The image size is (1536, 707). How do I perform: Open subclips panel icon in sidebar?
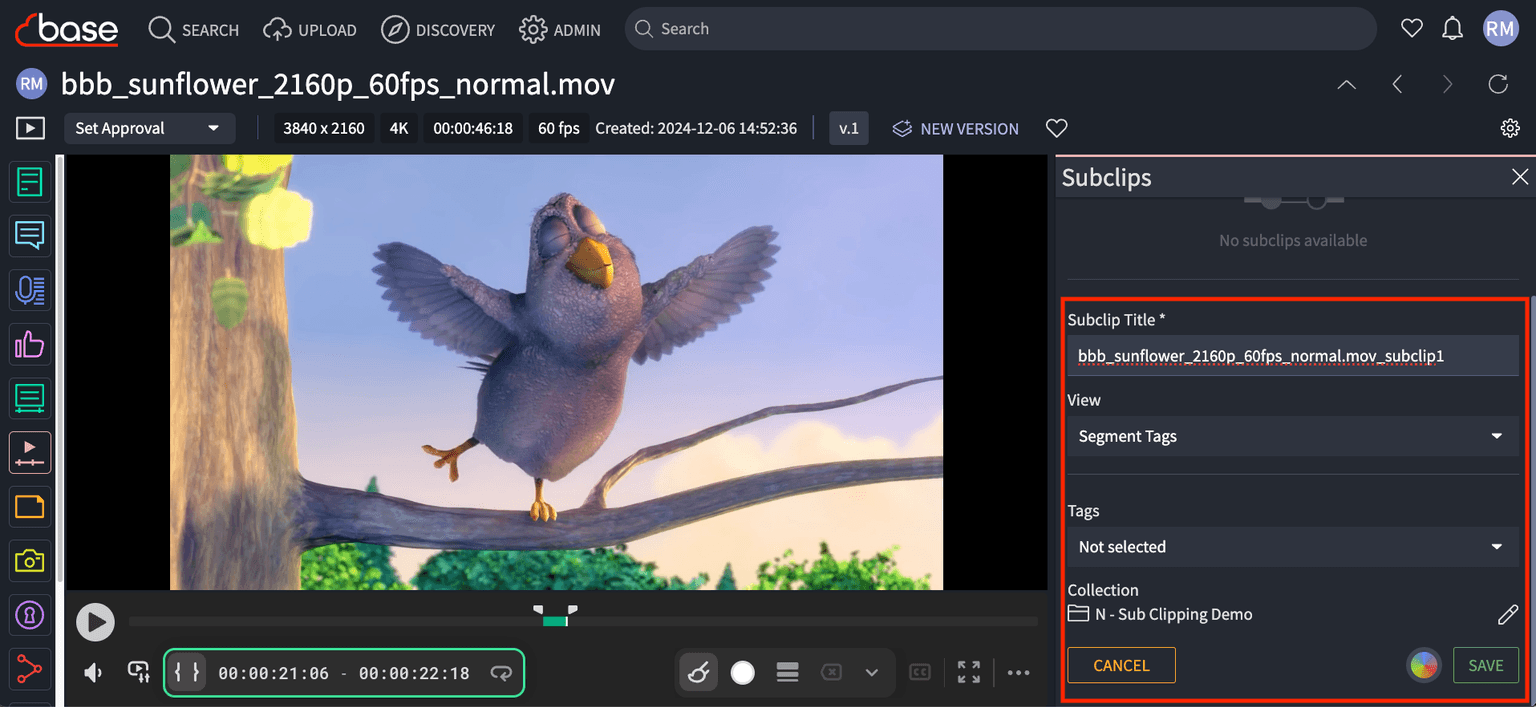[x=30, y=453]
